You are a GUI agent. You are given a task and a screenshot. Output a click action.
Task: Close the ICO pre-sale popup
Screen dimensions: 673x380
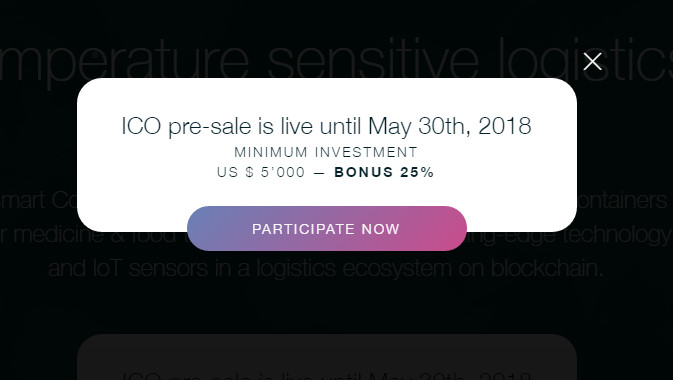click(x=592, y=61)
